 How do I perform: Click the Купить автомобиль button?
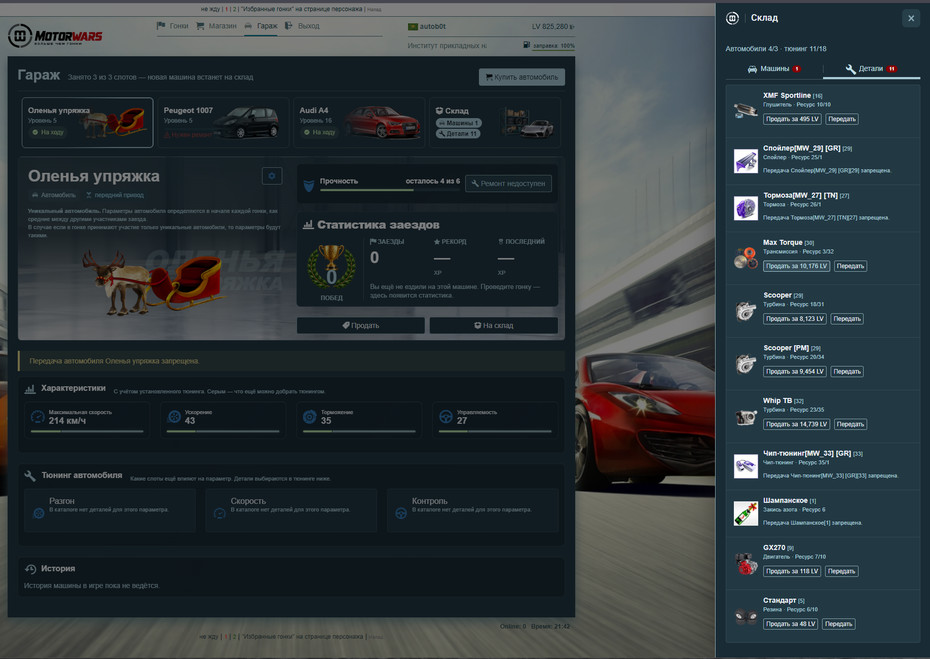click(522, 77)
